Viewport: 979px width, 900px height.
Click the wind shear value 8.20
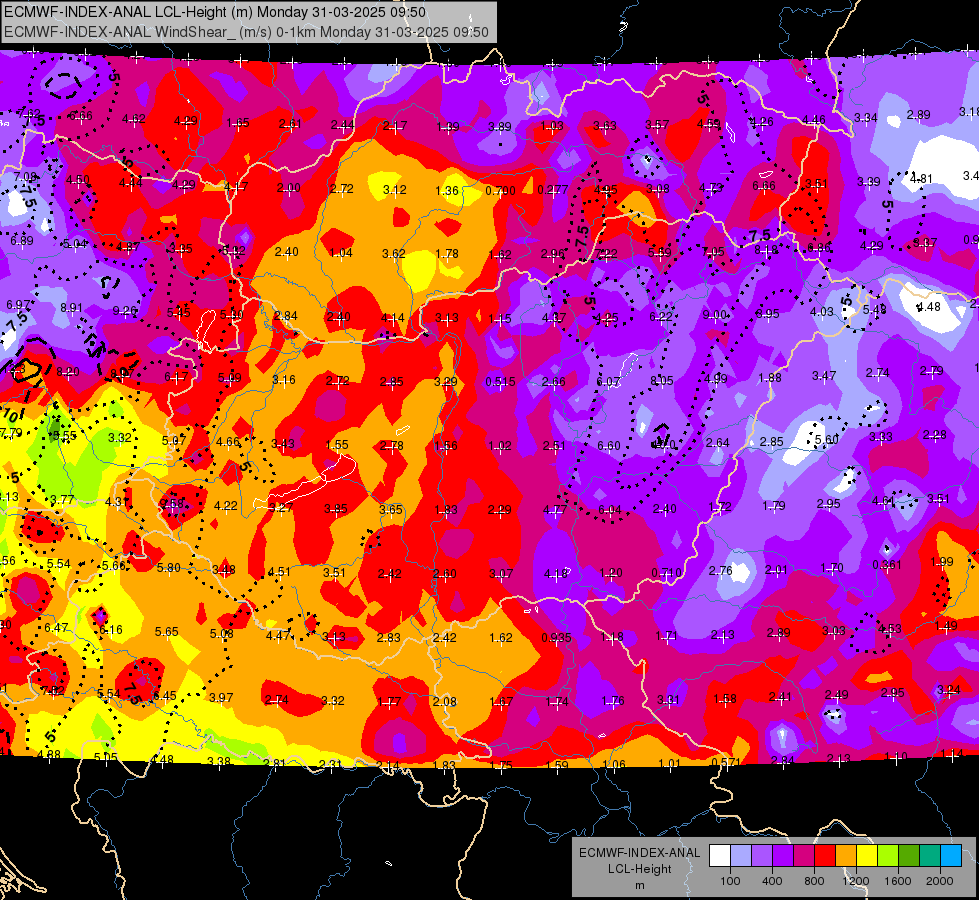[x=68, y=372]
